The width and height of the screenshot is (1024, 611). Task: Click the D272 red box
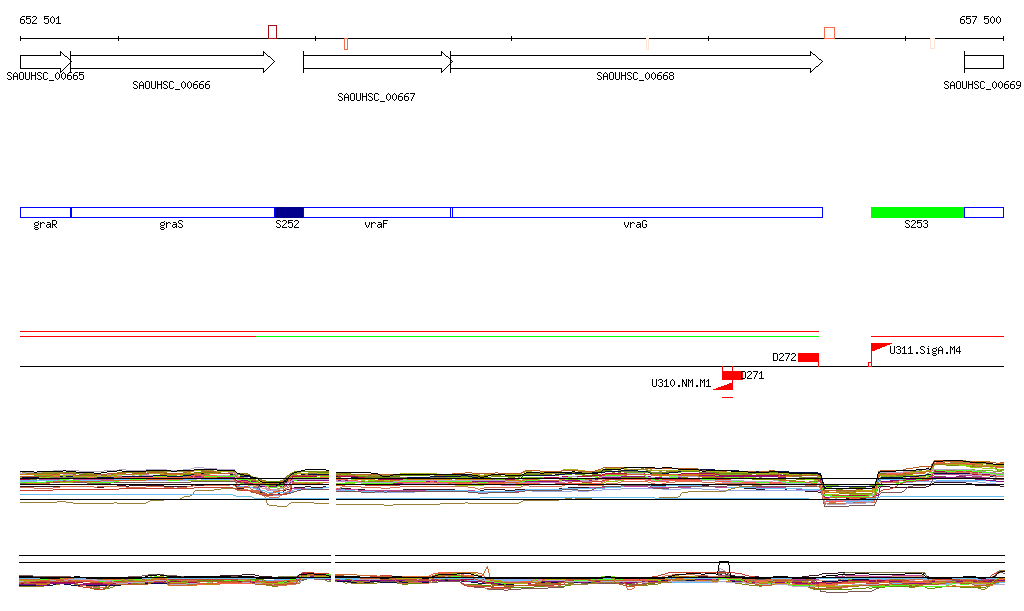(x=808, y=358)
